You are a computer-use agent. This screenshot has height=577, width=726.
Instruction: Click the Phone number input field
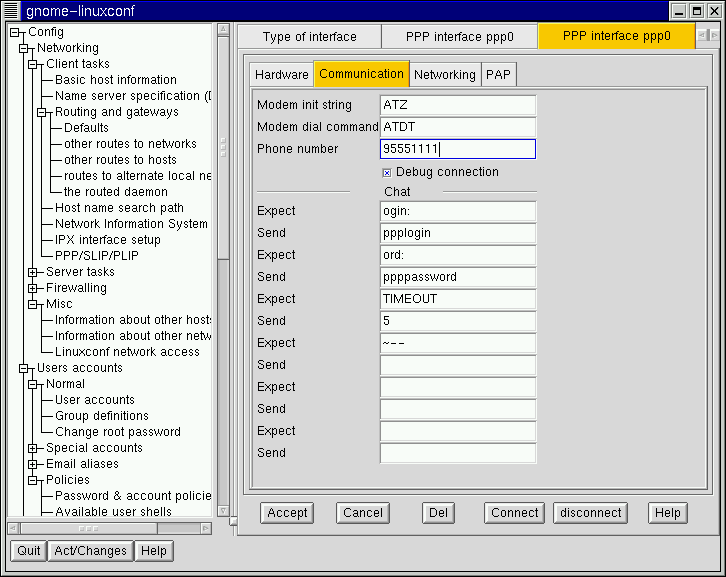tap(458, 149)
